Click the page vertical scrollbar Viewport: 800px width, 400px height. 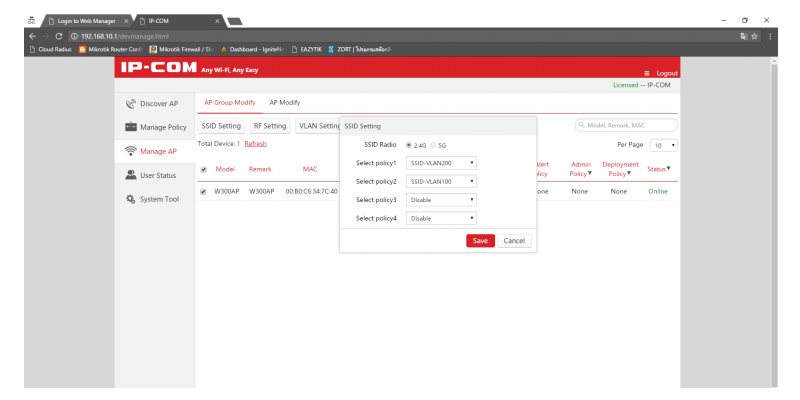[x=774, y=222]
